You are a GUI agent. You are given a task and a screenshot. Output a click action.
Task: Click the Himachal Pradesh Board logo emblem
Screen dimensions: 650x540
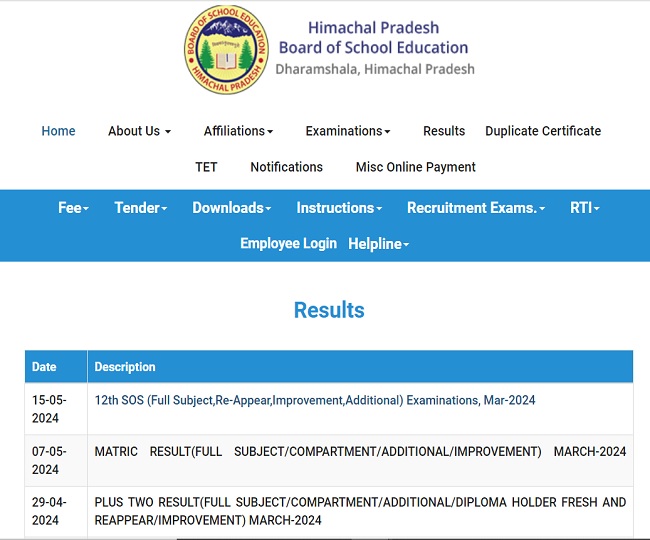(226, 48)
